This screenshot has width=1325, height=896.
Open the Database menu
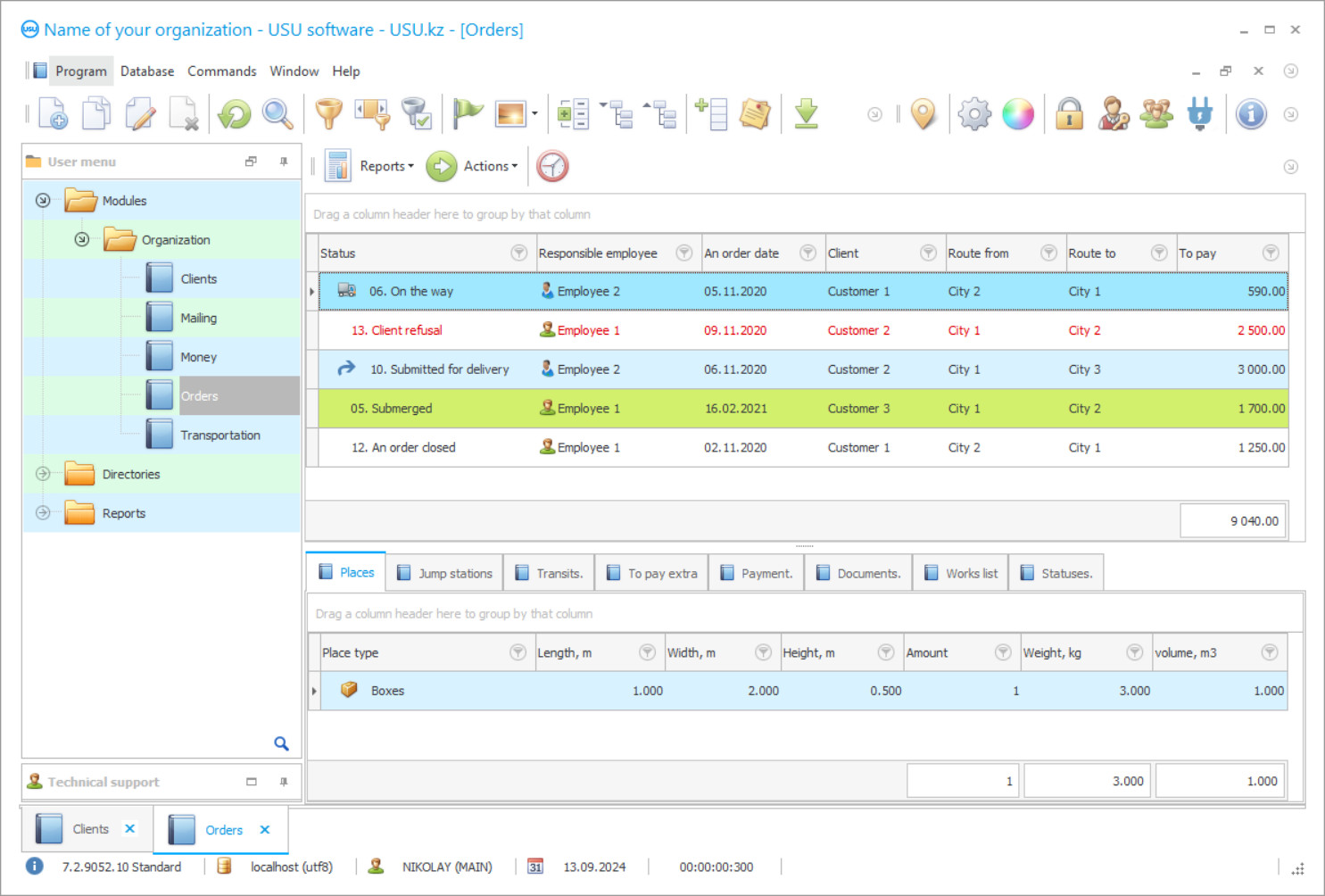coord(147,71)
